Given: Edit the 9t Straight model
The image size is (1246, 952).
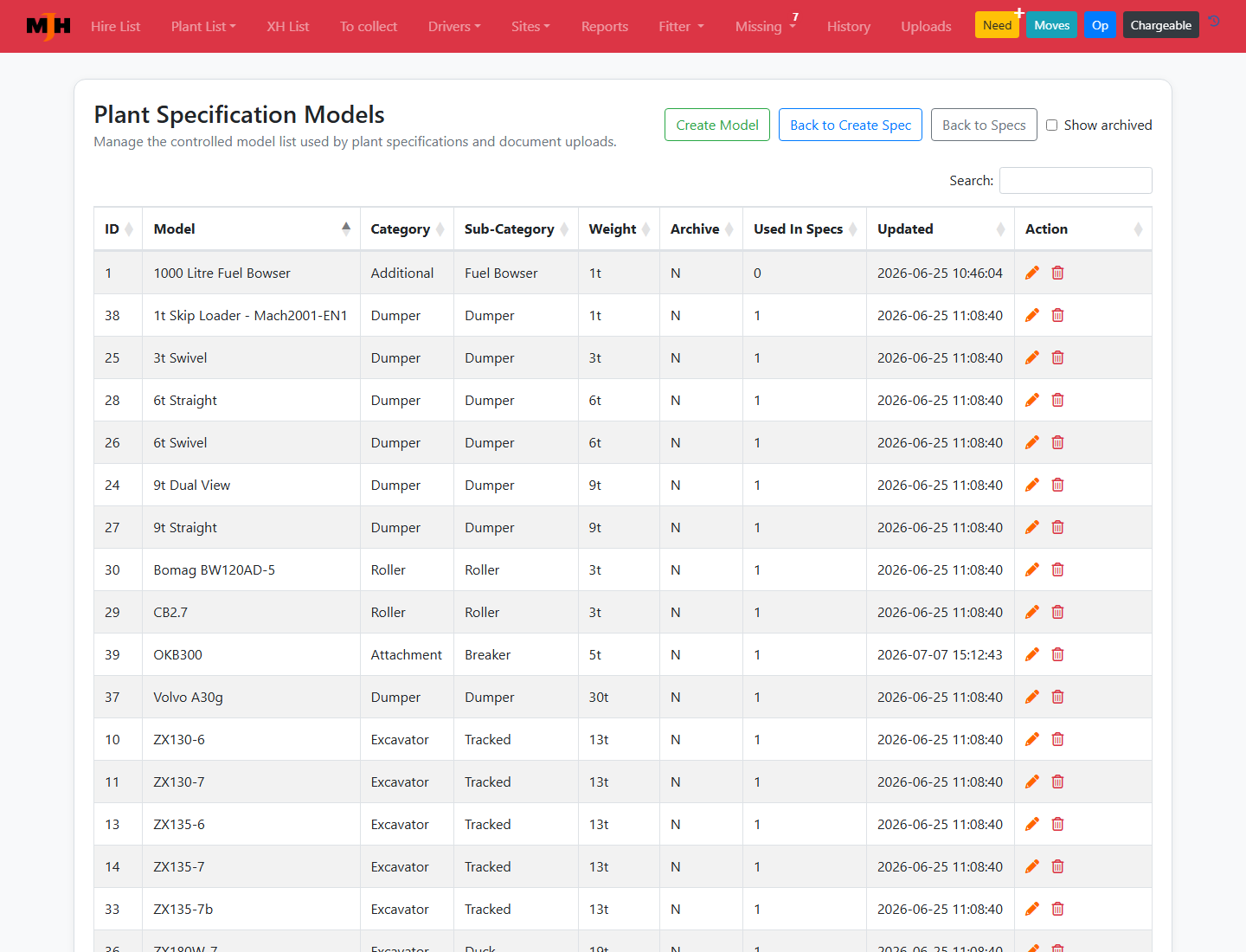Looking at the screenshot, I should [x=1031, y=528].
